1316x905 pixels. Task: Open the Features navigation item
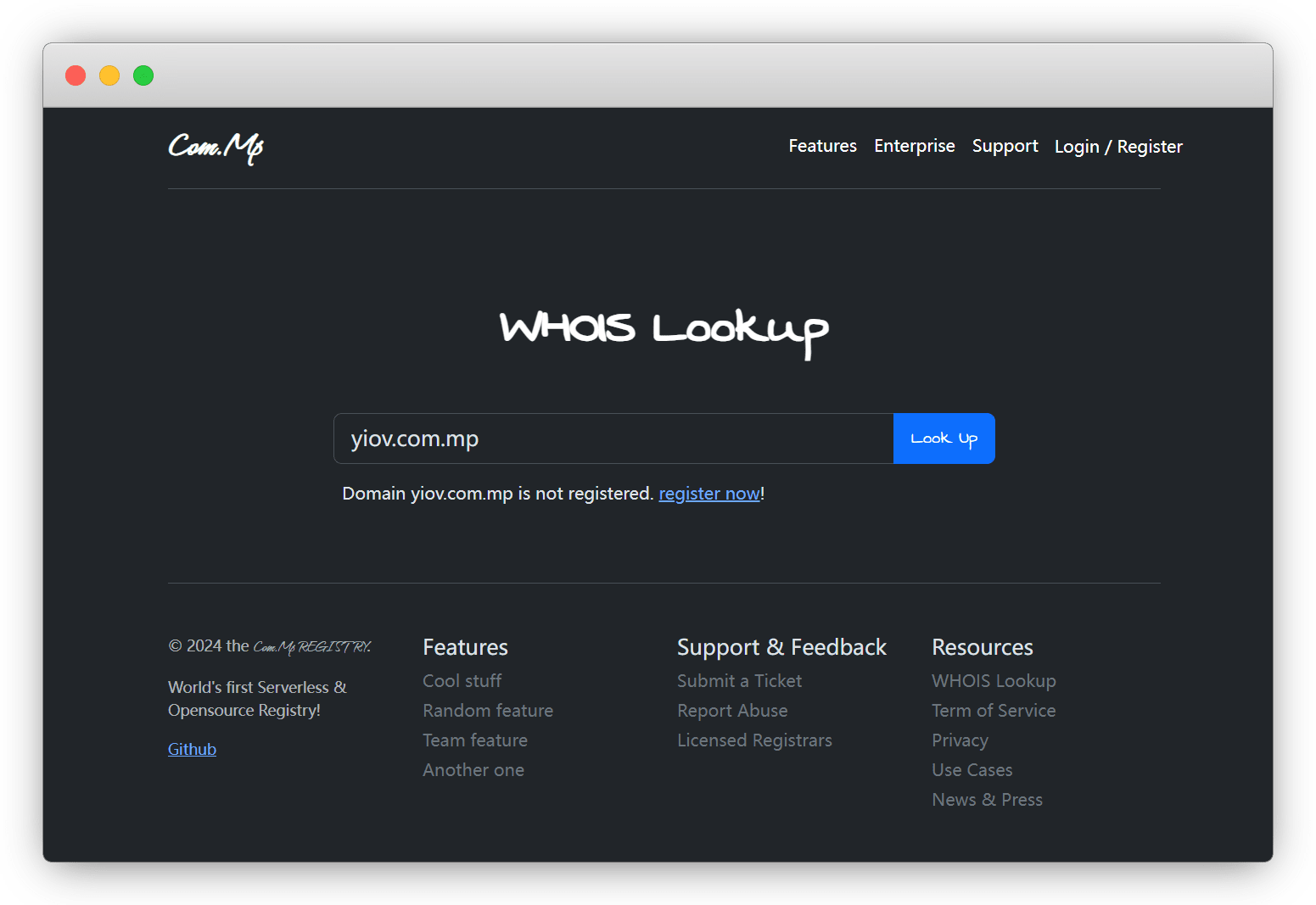tap(822, 146)
